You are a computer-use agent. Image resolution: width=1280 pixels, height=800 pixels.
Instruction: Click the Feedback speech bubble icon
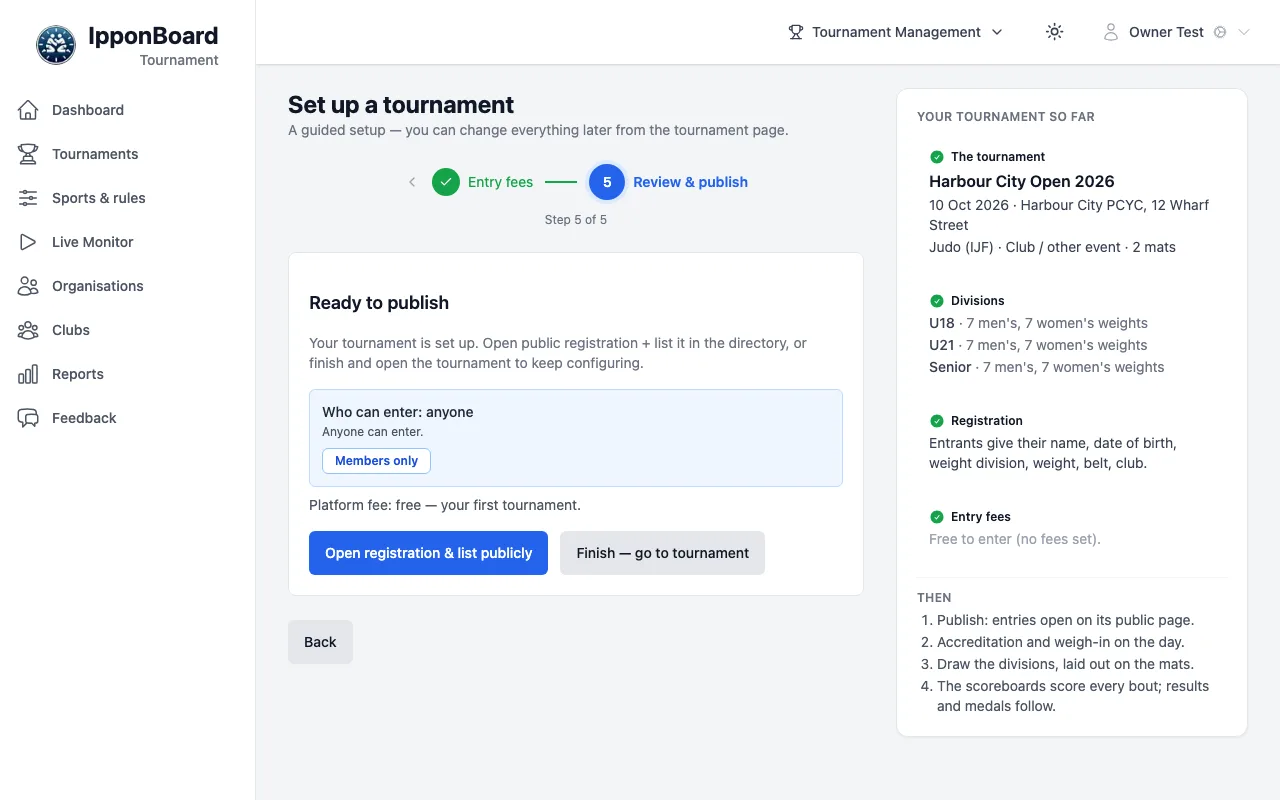point(28,418)
